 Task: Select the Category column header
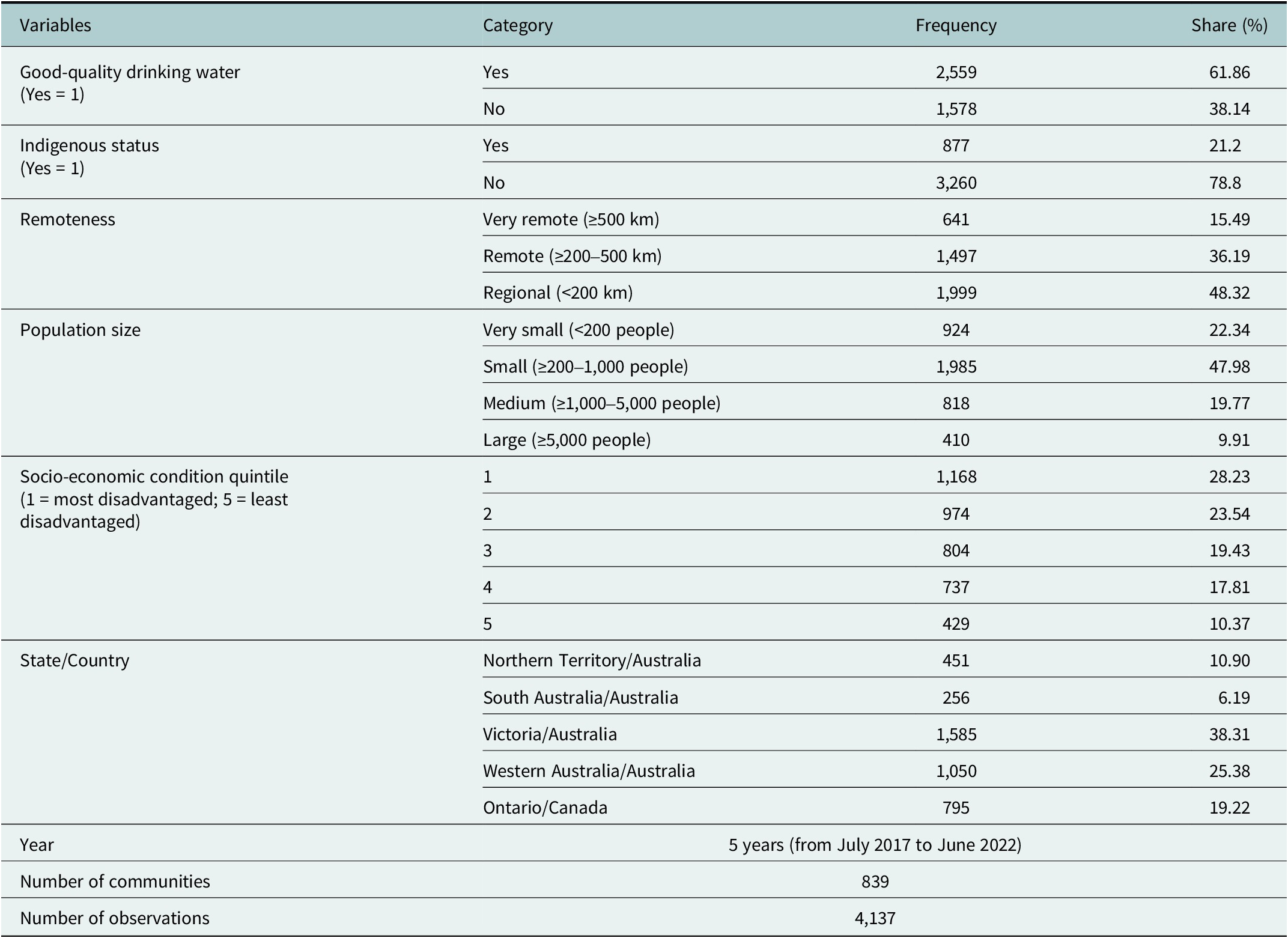tap(517, 25)
